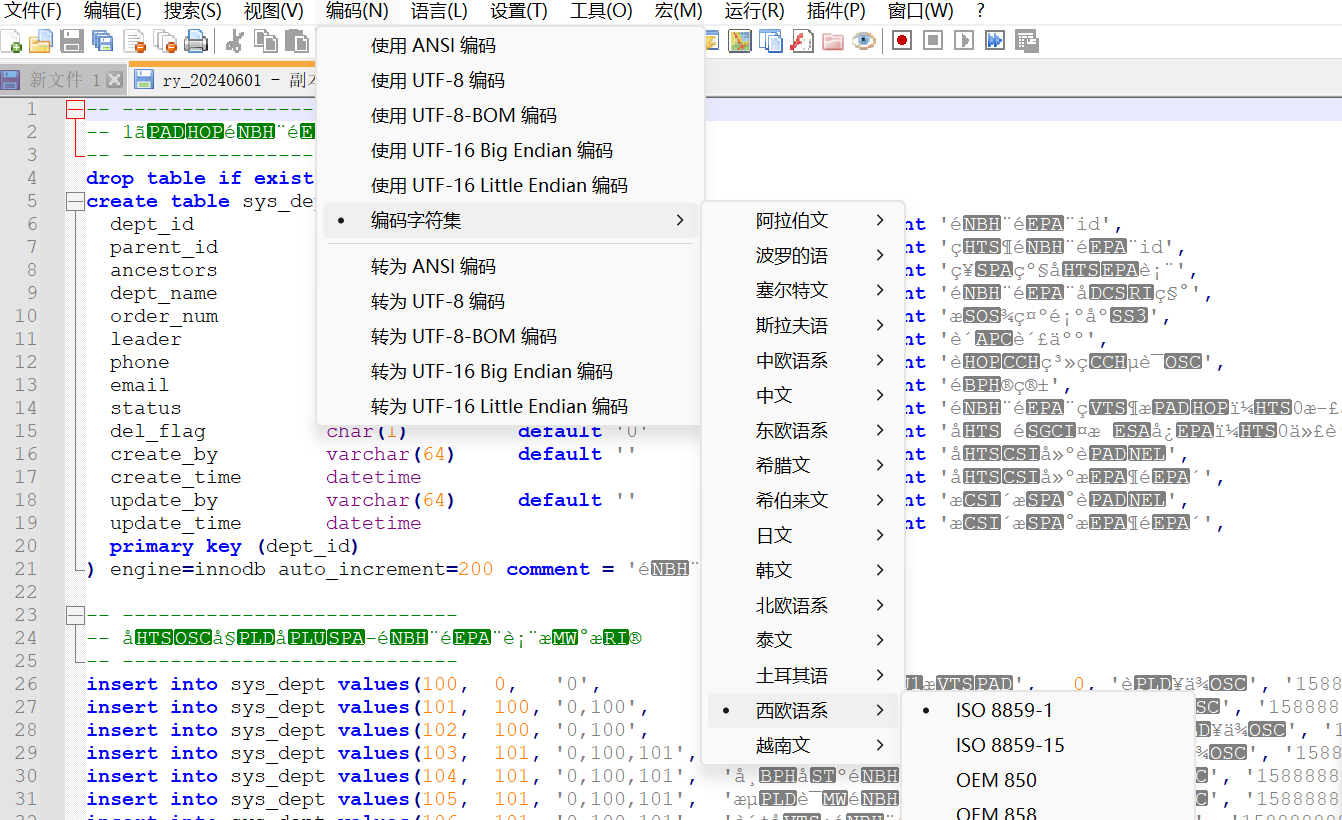Click the Open file folder icon
1342x820 pixels.
tap(40, 41)
